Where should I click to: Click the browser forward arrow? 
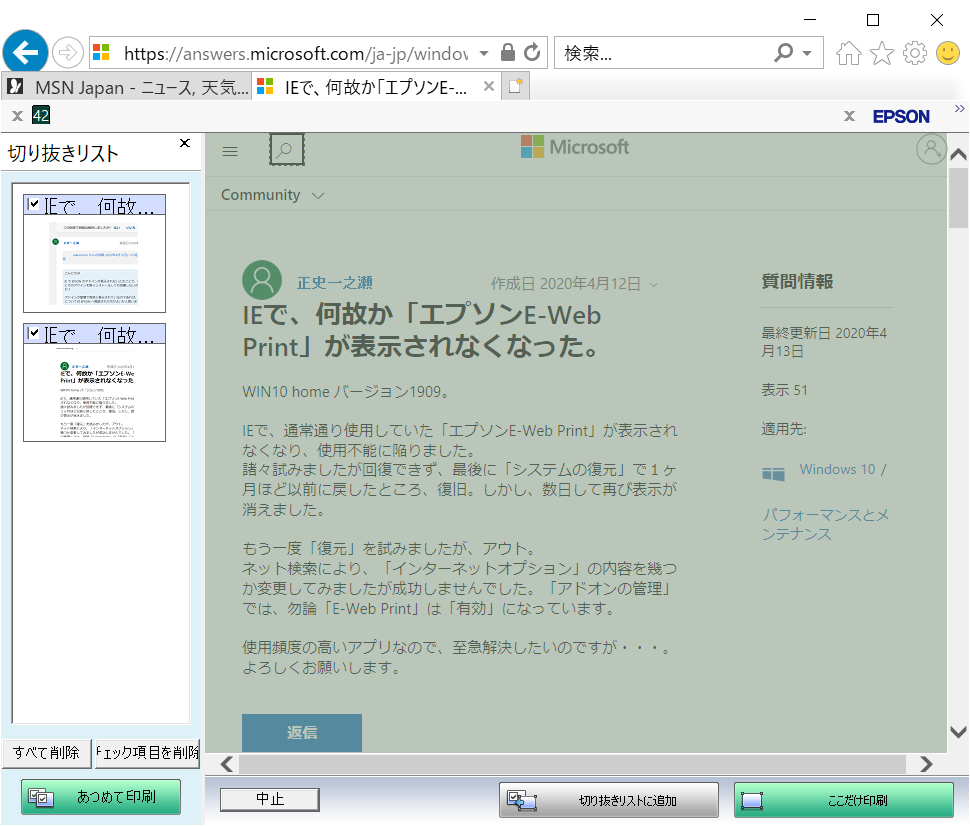[x=67, y=53]
